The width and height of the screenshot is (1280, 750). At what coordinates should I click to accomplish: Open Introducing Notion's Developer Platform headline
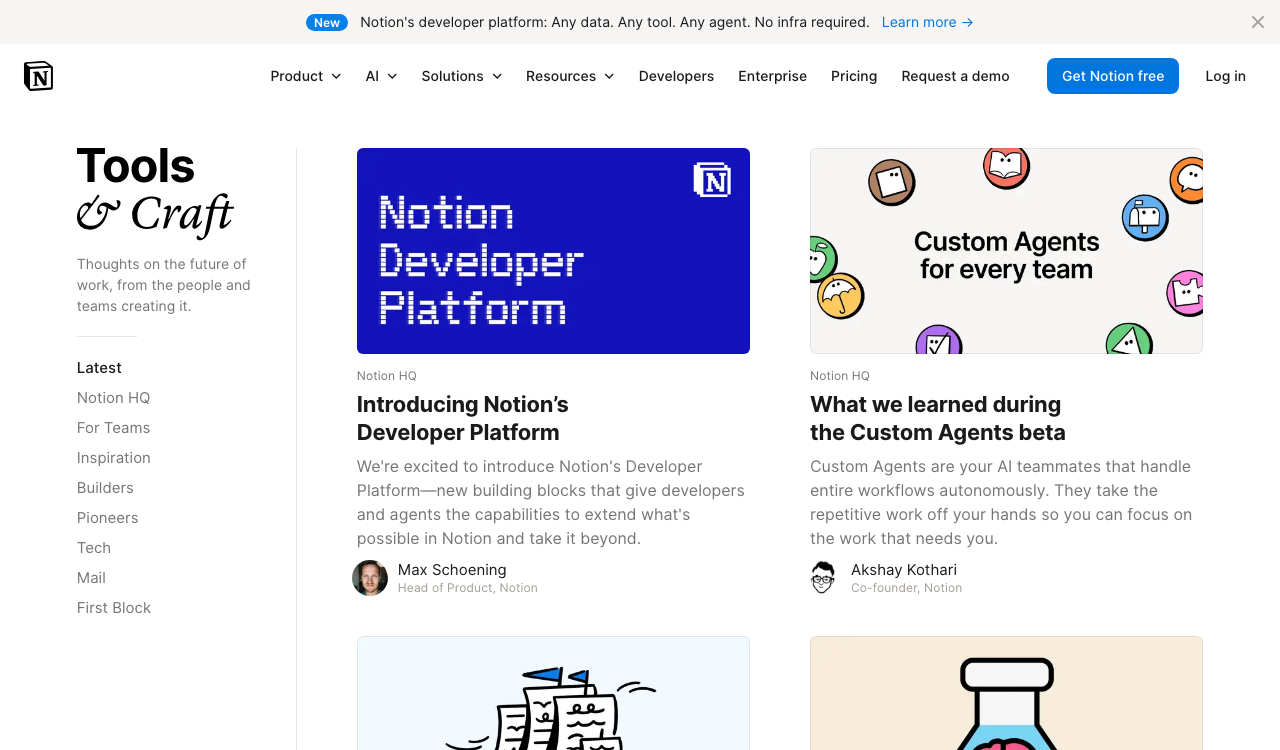pos(462,418)
